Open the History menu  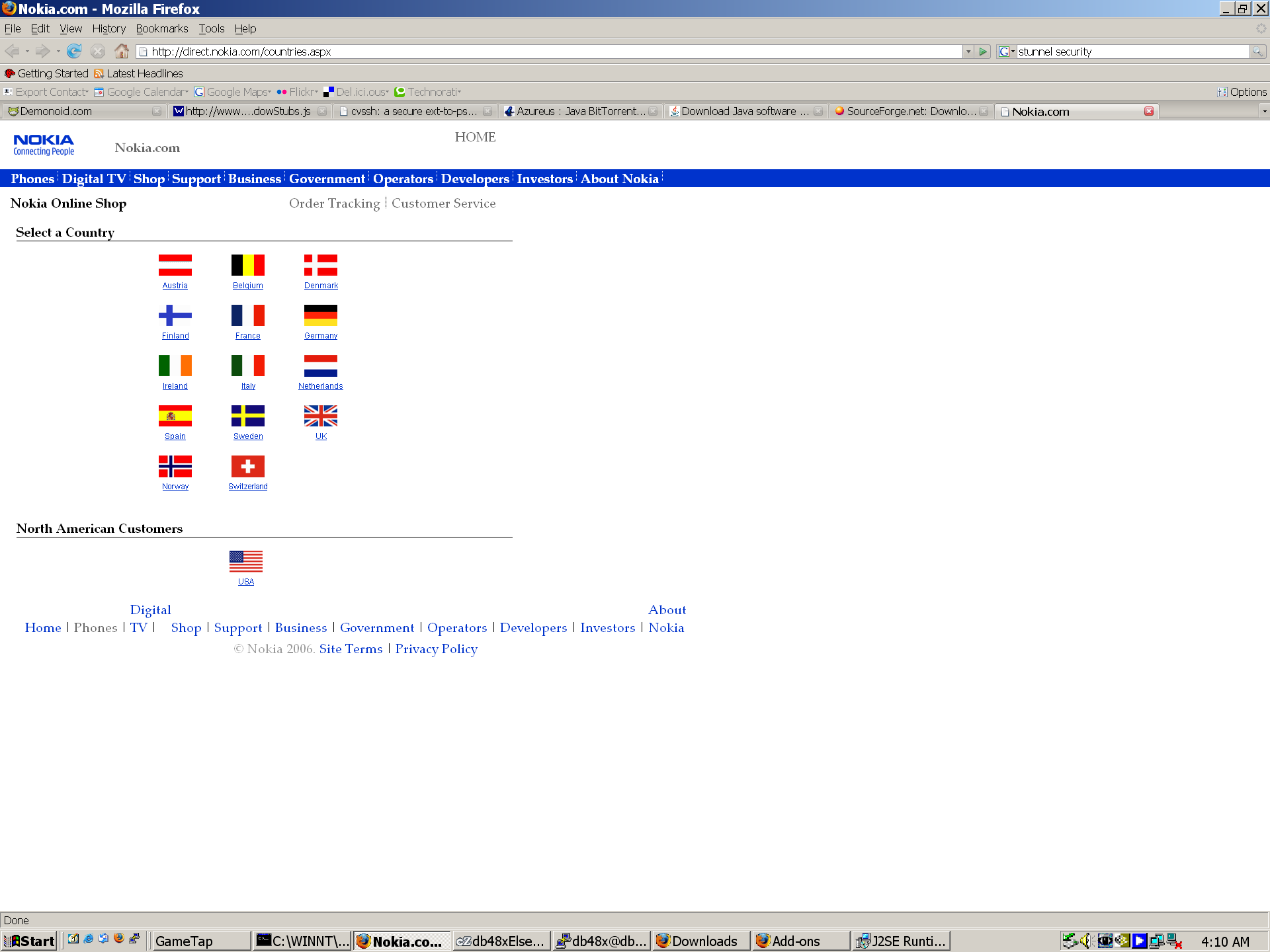[x=109, y=28]
